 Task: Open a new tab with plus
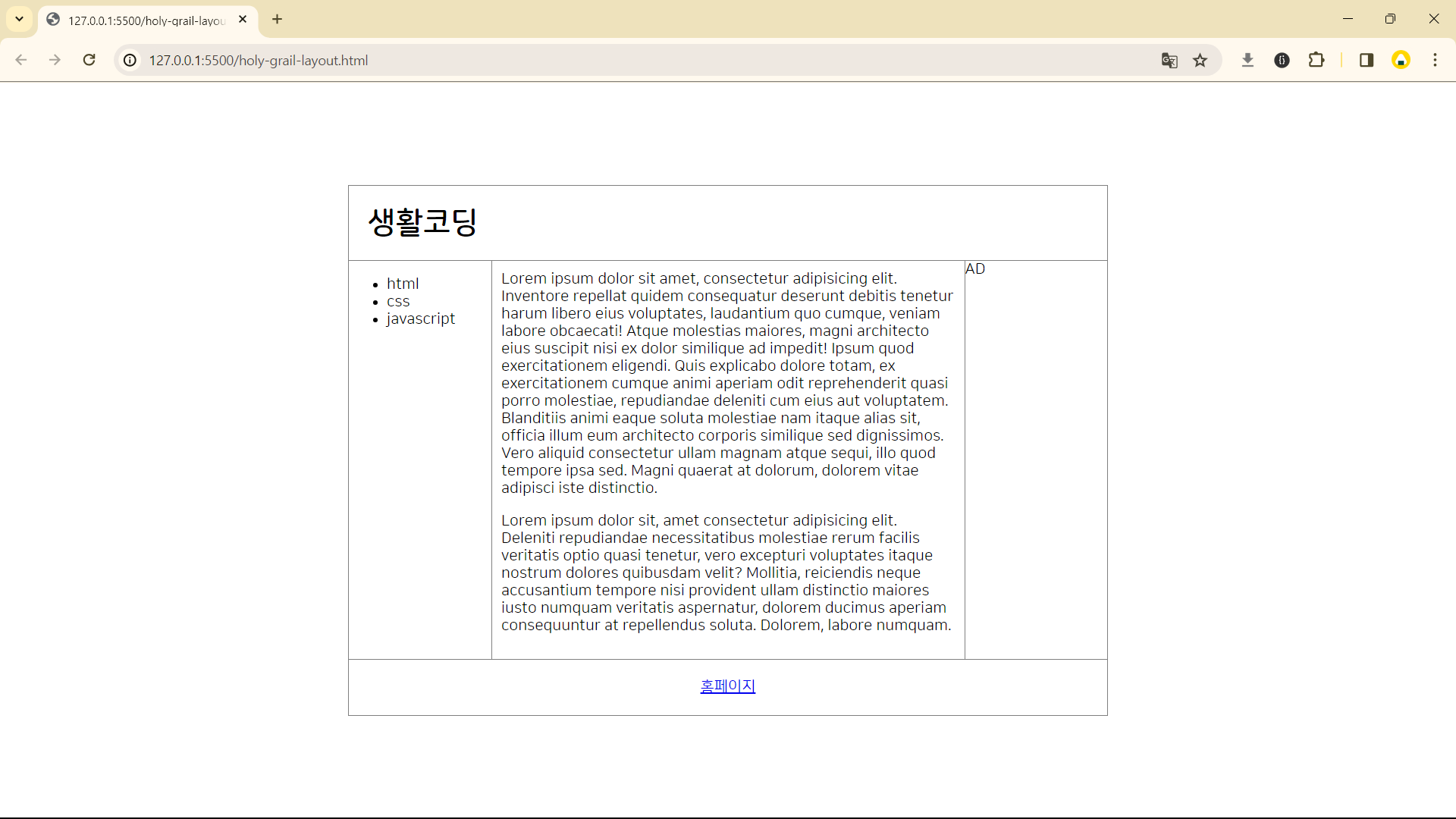[x=278, y=19]
